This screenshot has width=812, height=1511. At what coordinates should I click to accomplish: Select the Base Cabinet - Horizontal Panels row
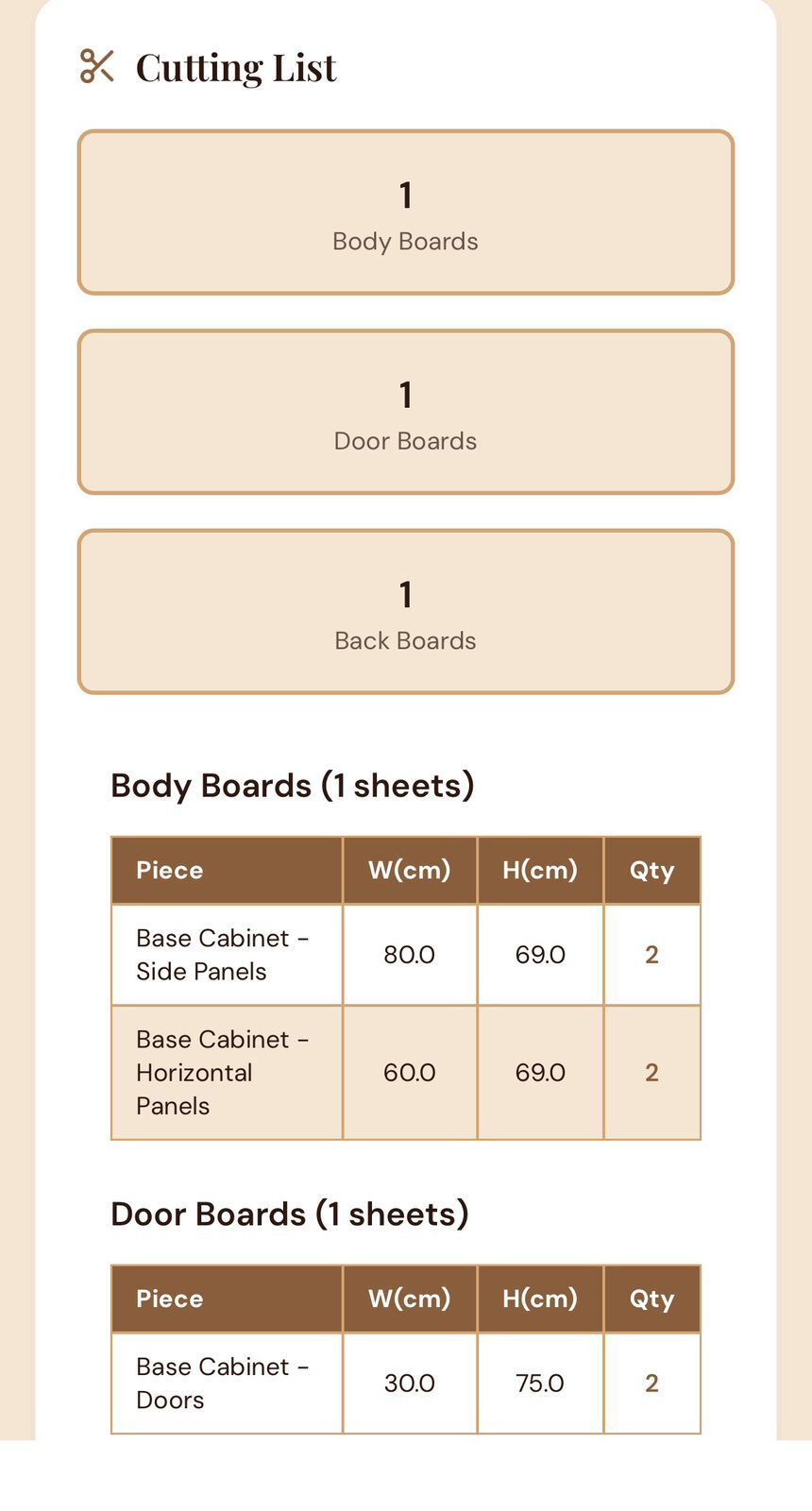pyautogui.click(x=406, y=1073)
